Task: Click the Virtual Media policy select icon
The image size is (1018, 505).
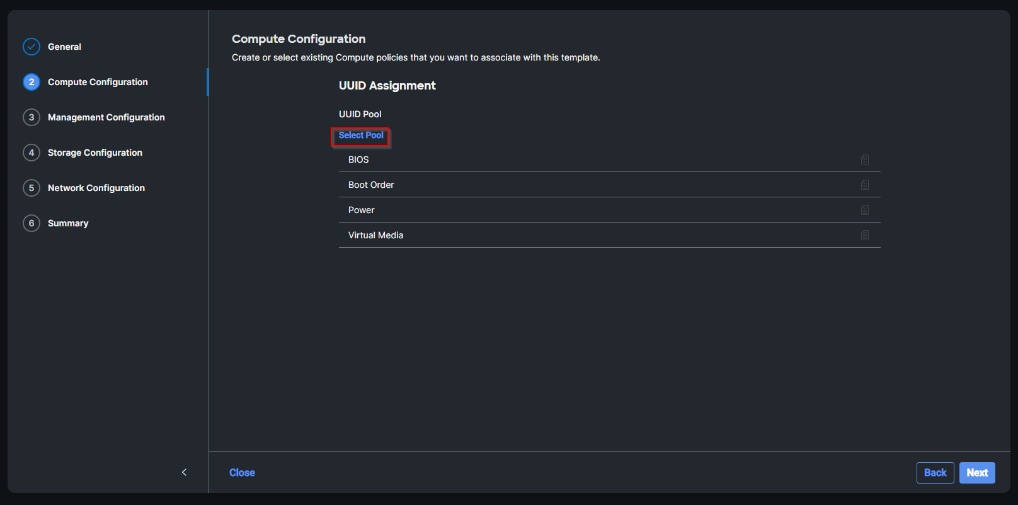Action: (865, 235)
